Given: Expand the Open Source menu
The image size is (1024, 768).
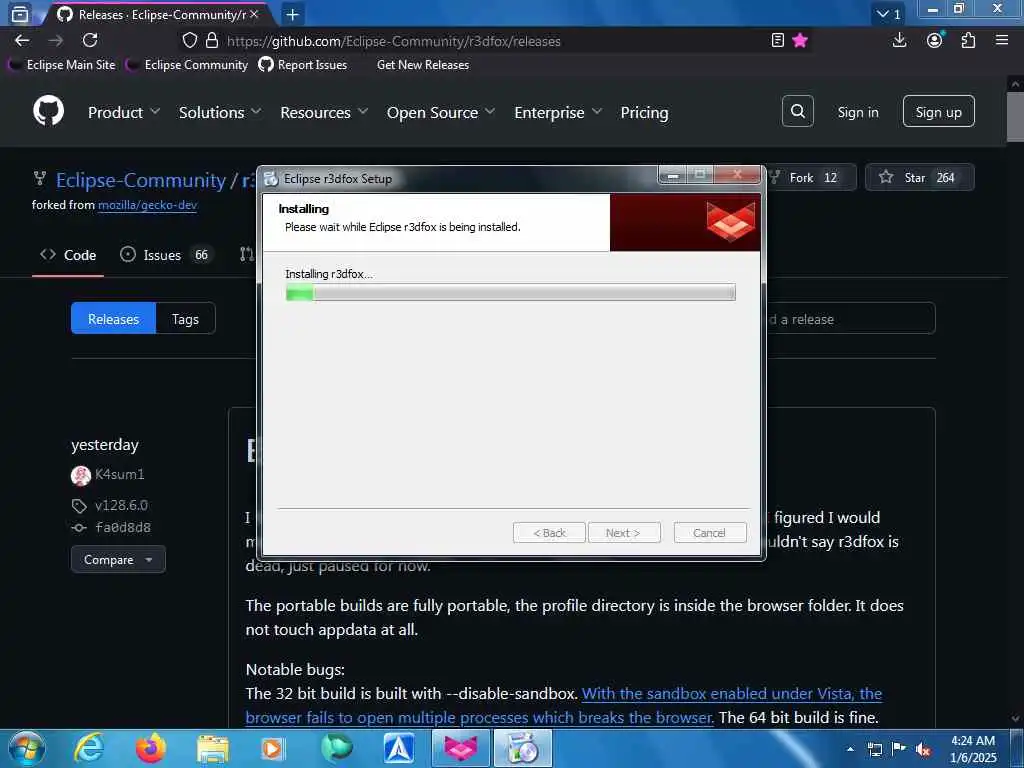Looking at the screenshot, I should [440, 112].
